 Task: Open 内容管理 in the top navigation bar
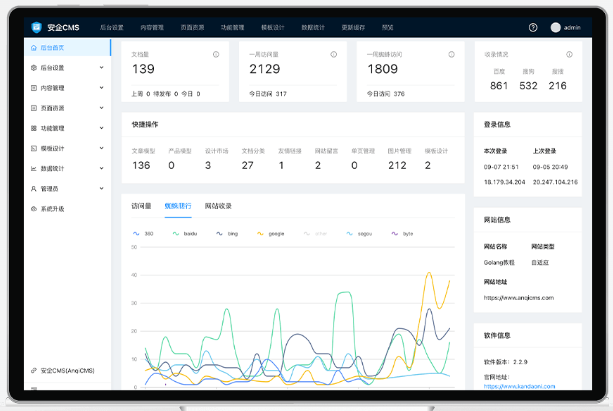(152, 27)
